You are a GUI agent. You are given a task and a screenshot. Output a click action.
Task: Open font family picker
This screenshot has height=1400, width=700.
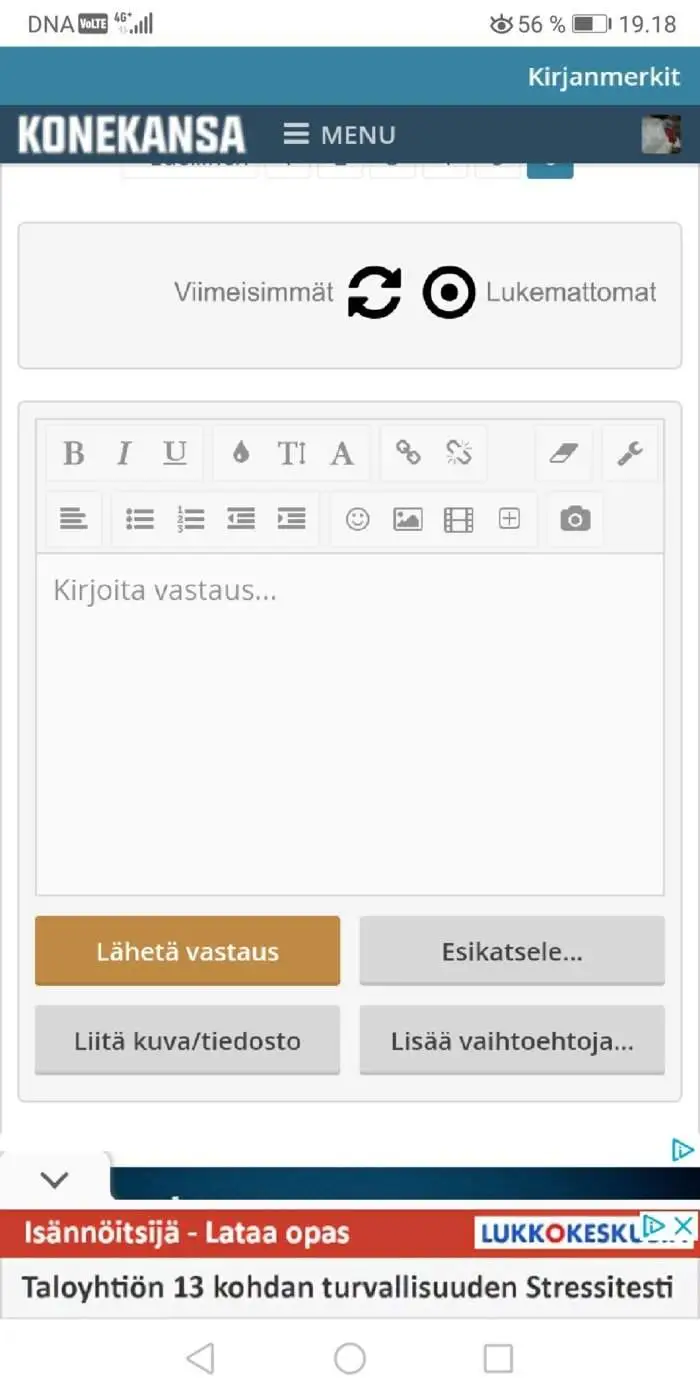[342, 454]
